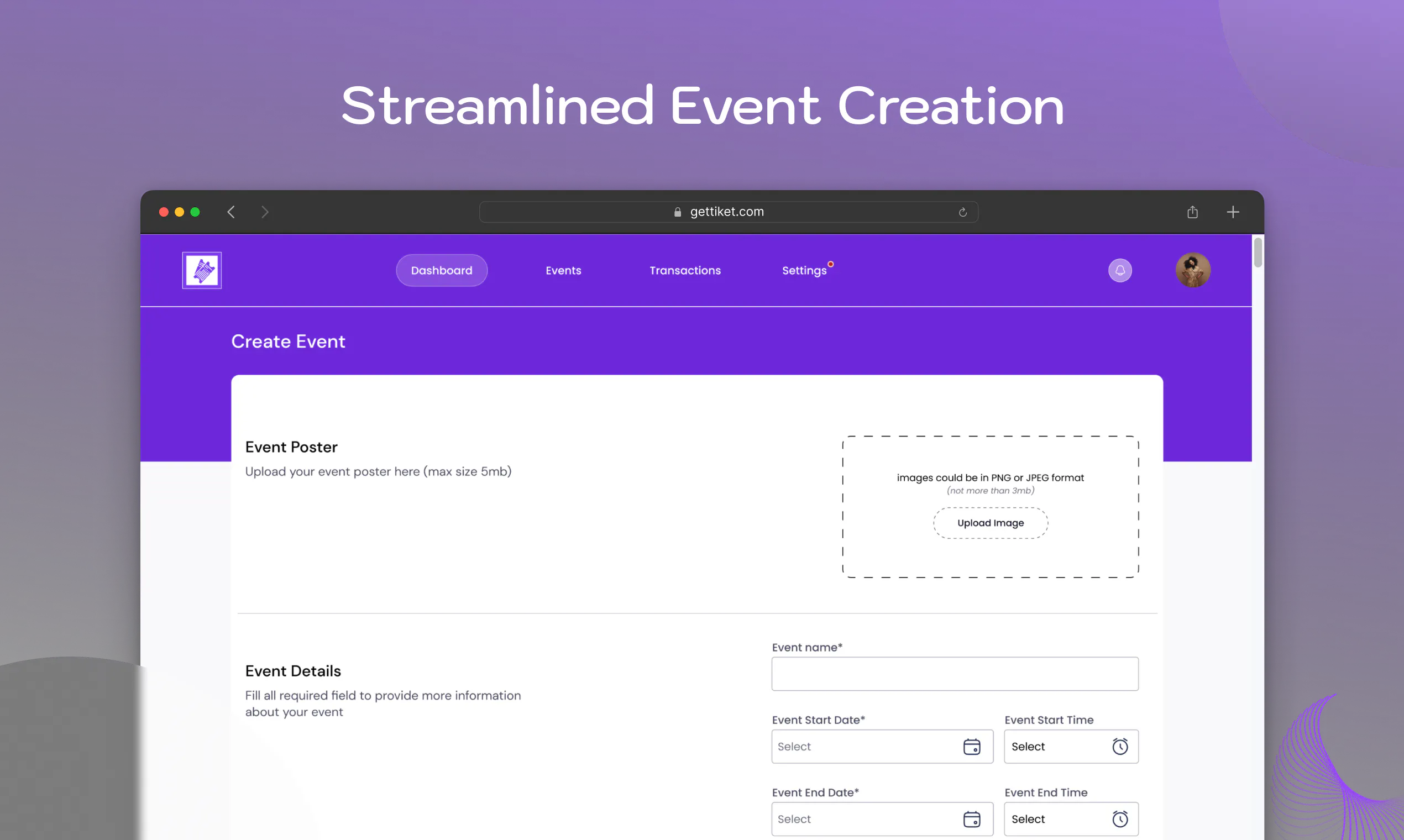This screenshot has width=1404, height=840.
Task: Minimize the window with the yellow button
Action: click(x=180, y=212)
